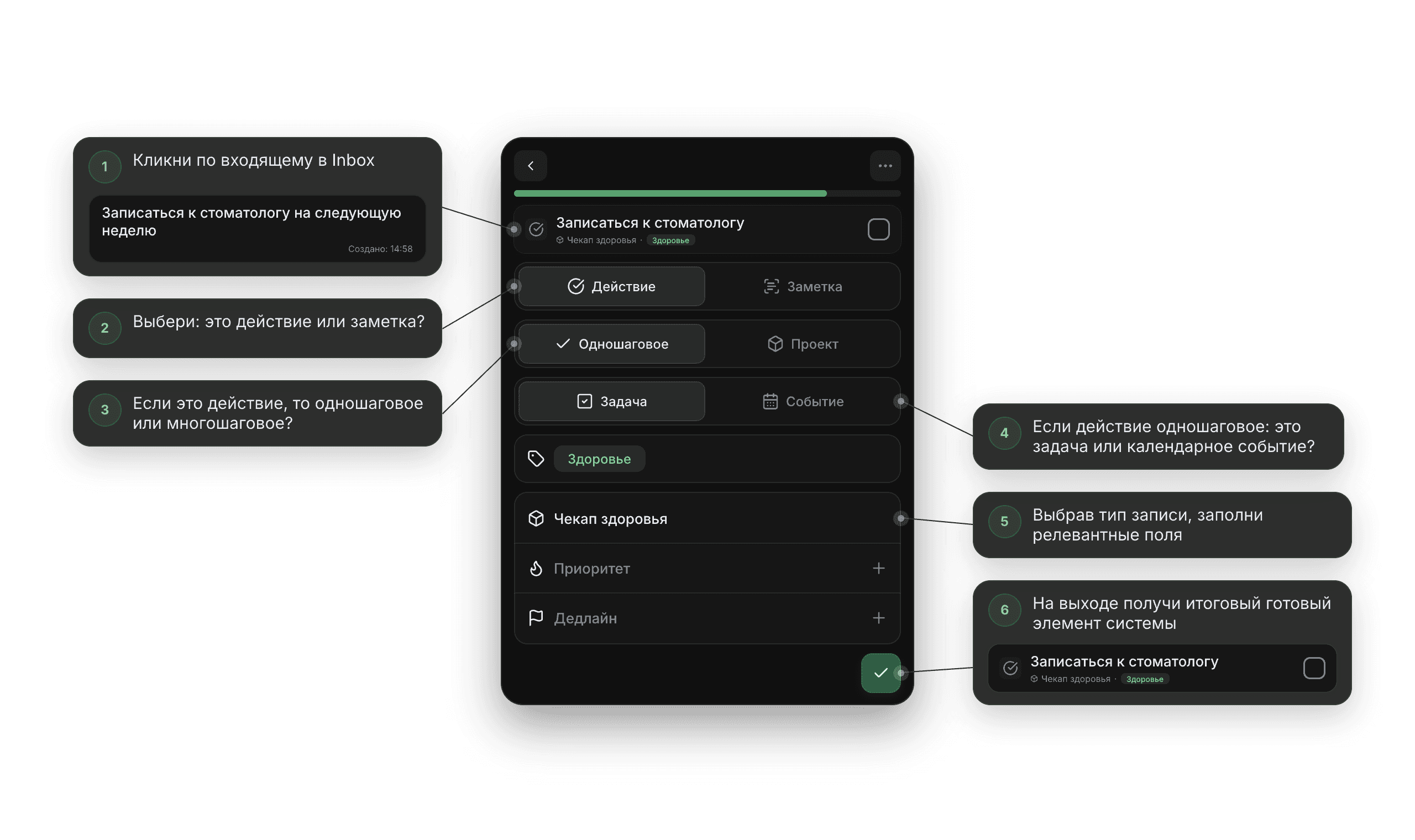Select the Задача type
Screen dimensions: 1415x840
[611, 401]
